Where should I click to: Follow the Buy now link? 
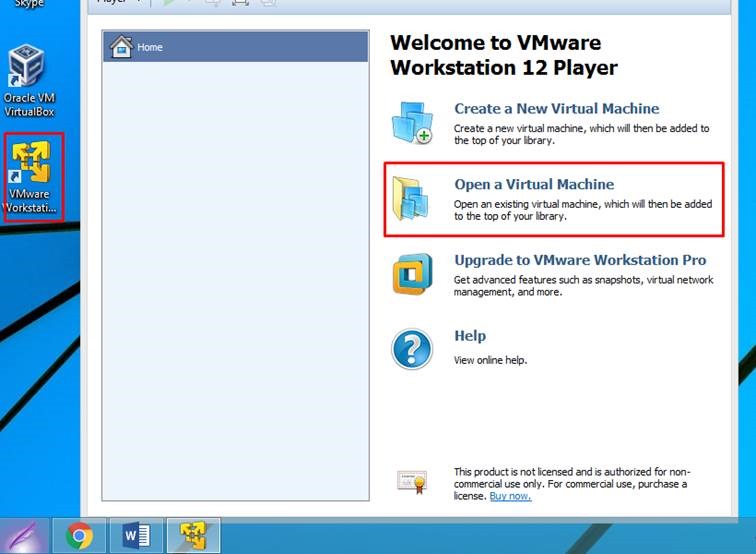[510, 496]
